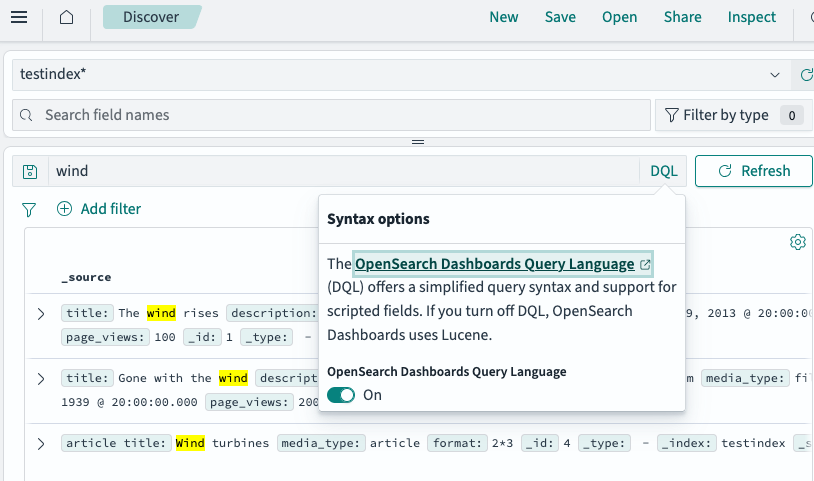Click the Refresh button
Viewport: 814px width, 481px height.
point(754,171)
